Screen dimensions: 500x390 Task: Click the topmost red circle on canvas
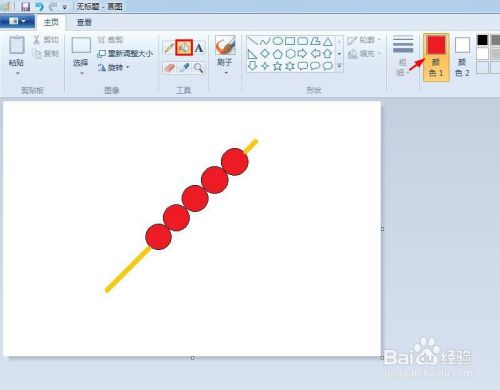[235, 162]
